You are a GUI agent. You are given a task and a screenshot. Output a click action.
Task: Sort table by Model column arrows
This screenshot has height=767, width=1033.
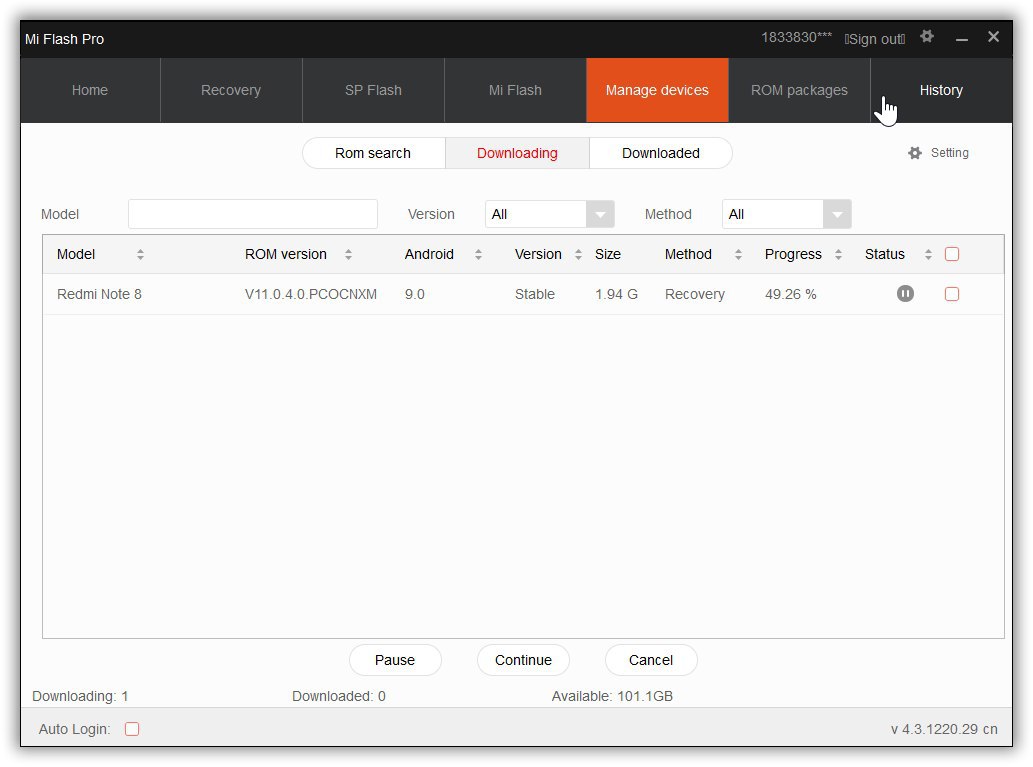coord(140,254)
